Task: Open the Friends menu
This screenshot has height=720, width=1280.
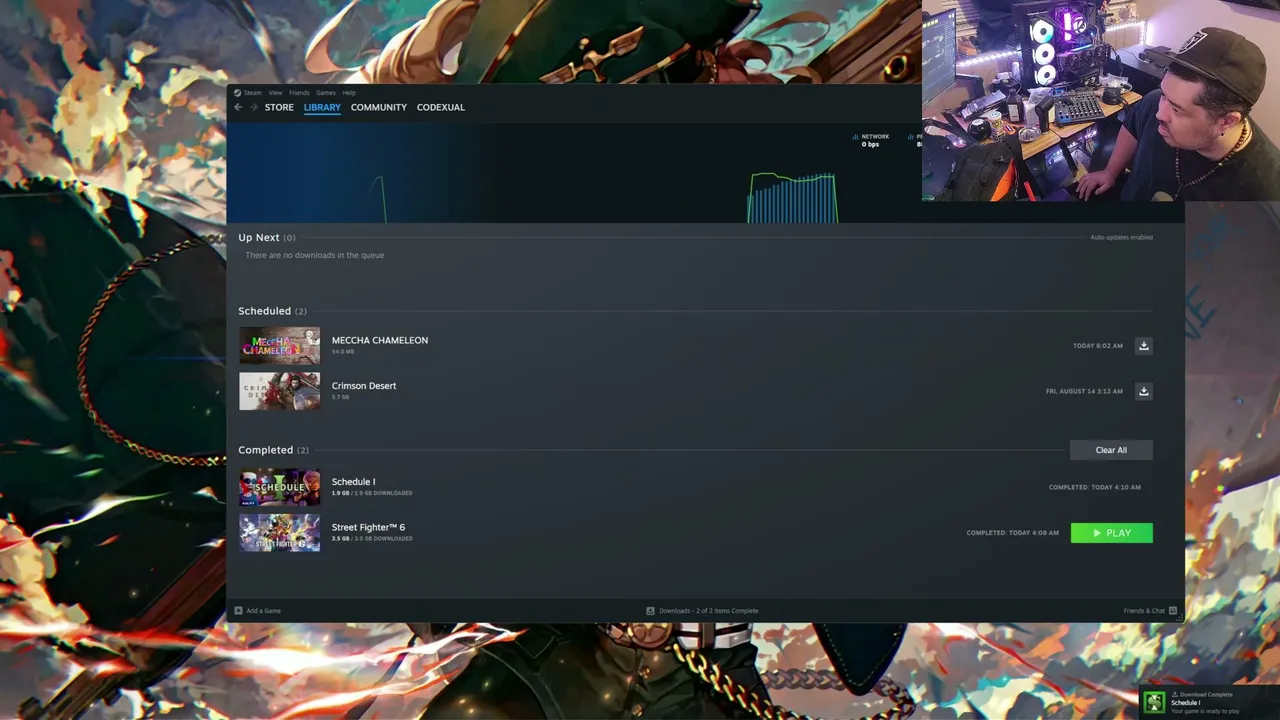Action: click(299, 93)
